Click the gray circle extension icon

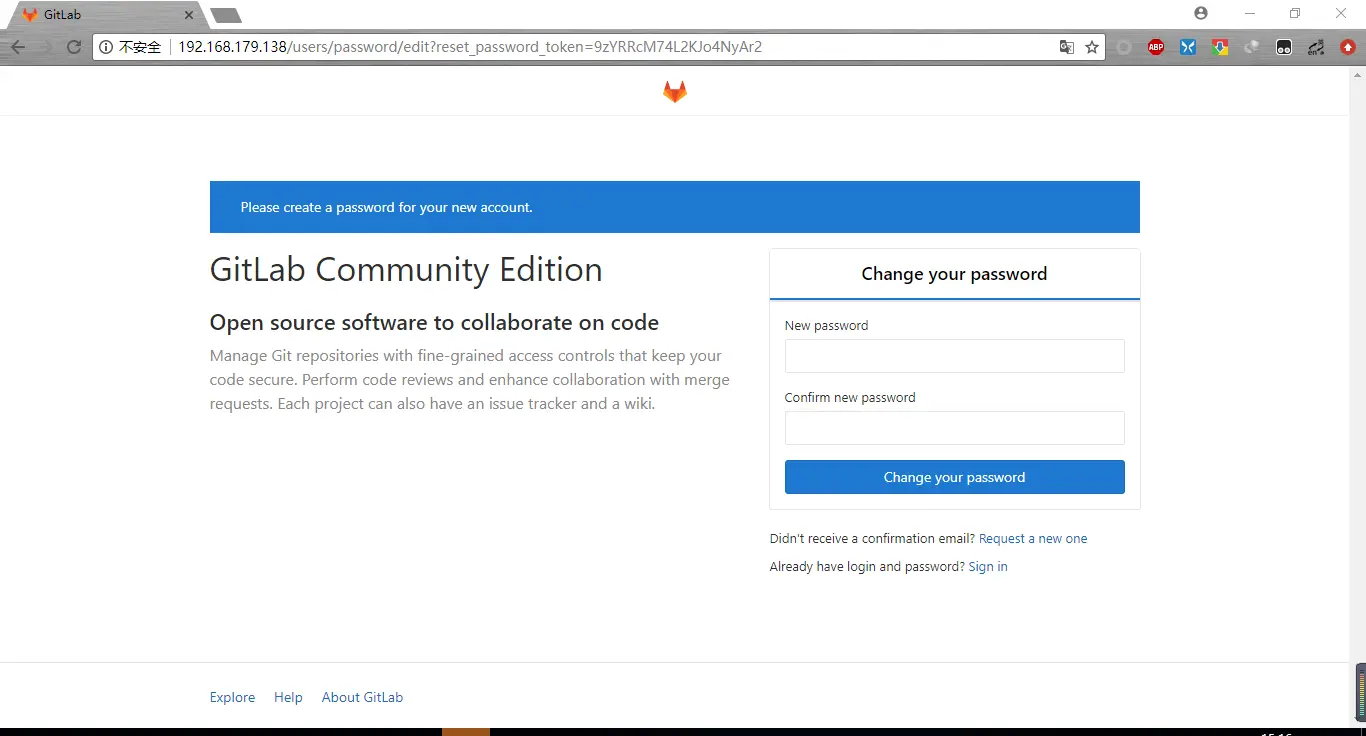click(x=1124, y=47)
